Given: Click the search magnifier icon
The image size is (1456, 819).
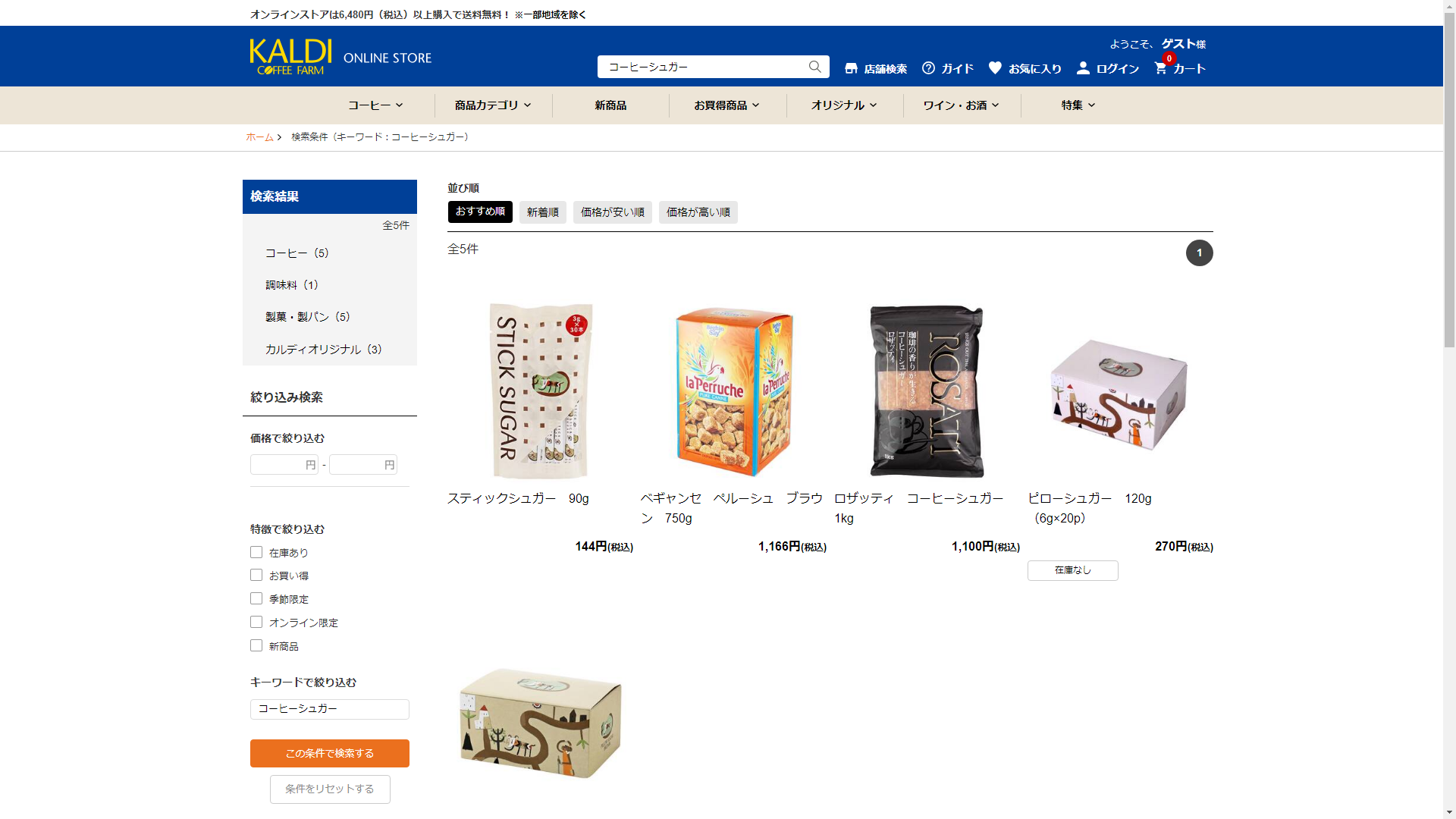Looking at the screenshot, I should (x=814, y=67).
